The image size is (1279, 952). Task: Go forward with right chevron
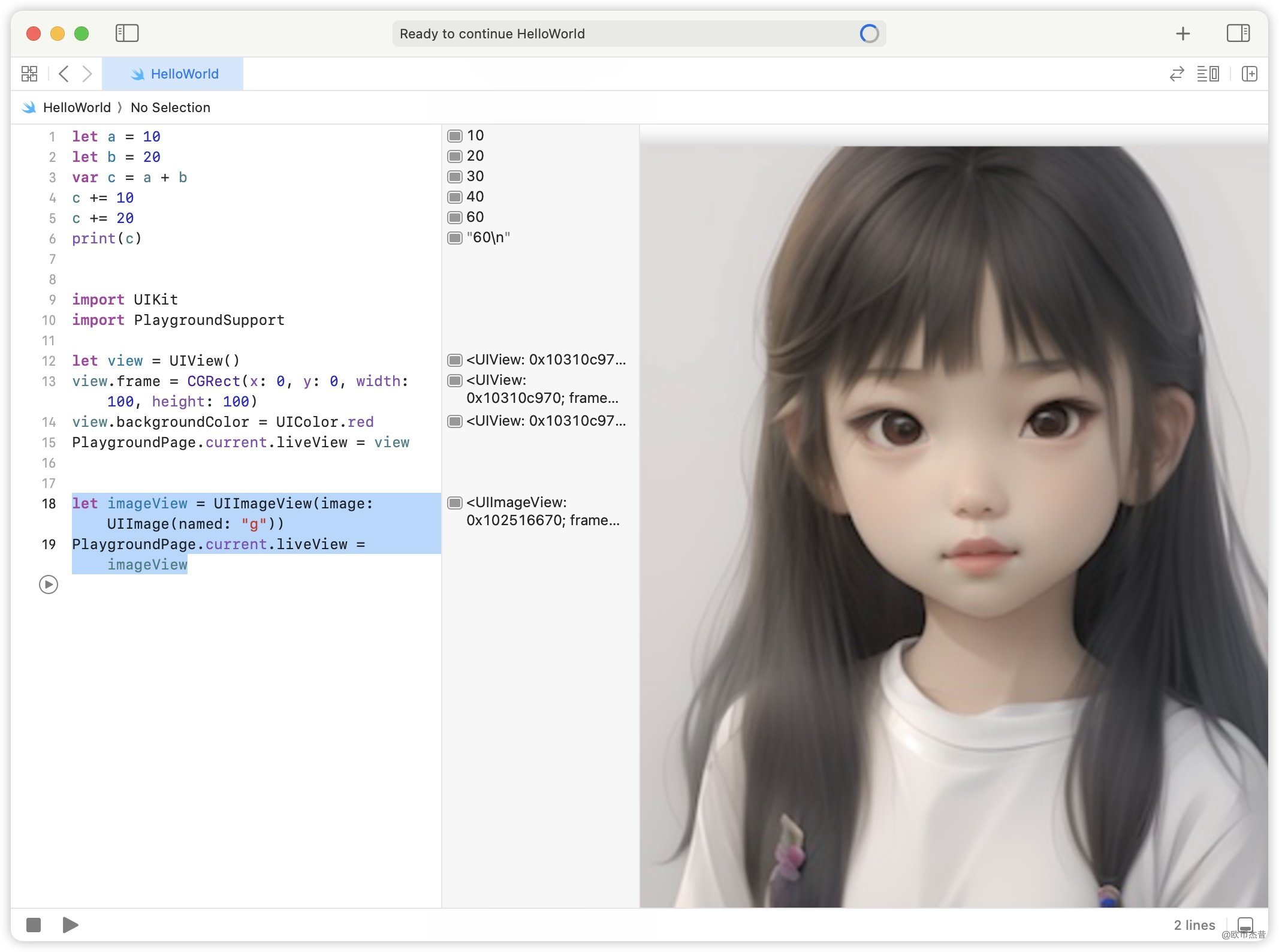(88, 74)
